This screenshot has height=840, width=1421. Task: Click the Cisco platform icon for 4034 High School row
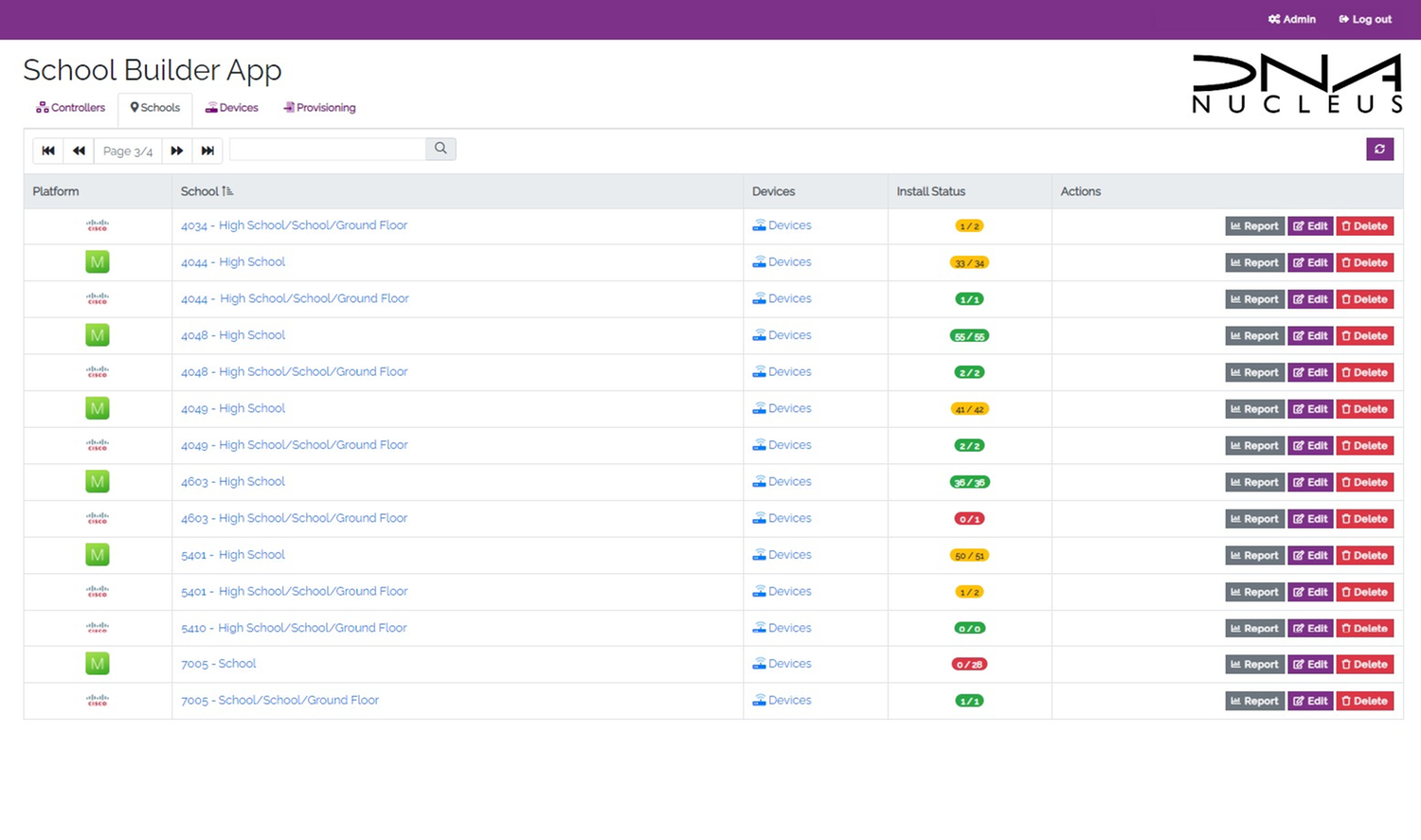coord(97,225)
